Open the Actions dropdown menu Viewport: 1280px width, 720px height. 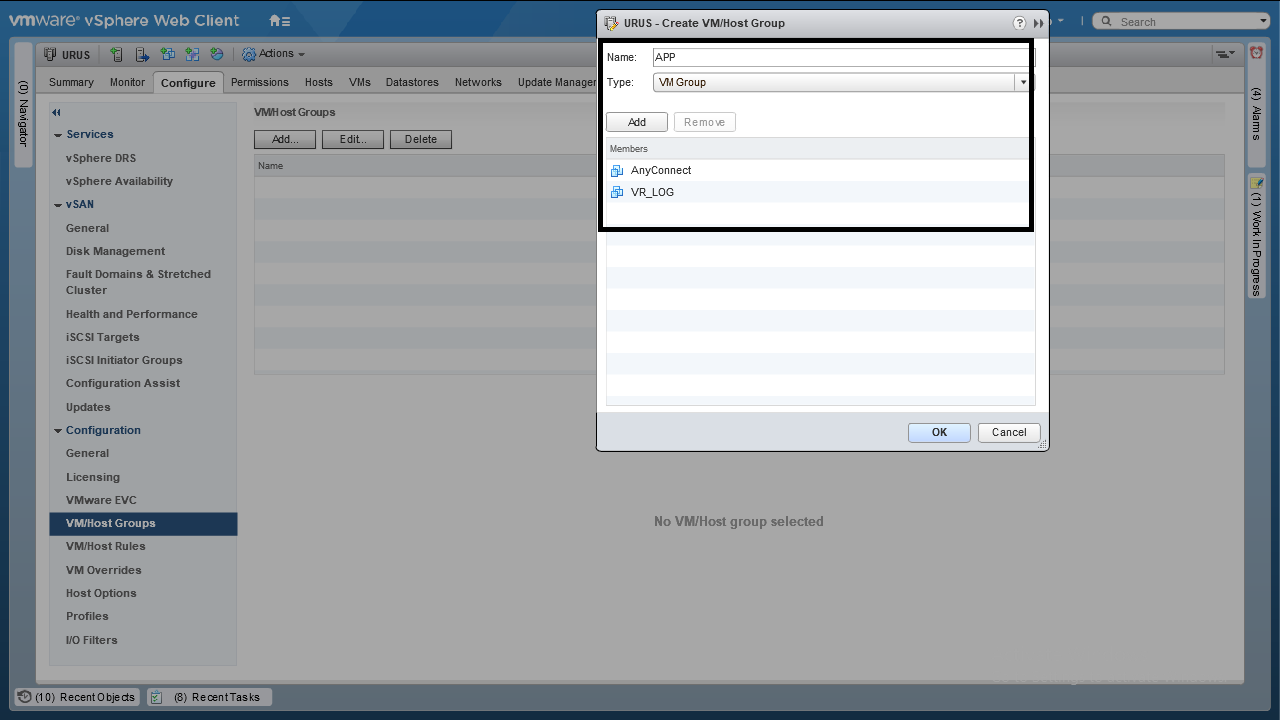[274, 54]
